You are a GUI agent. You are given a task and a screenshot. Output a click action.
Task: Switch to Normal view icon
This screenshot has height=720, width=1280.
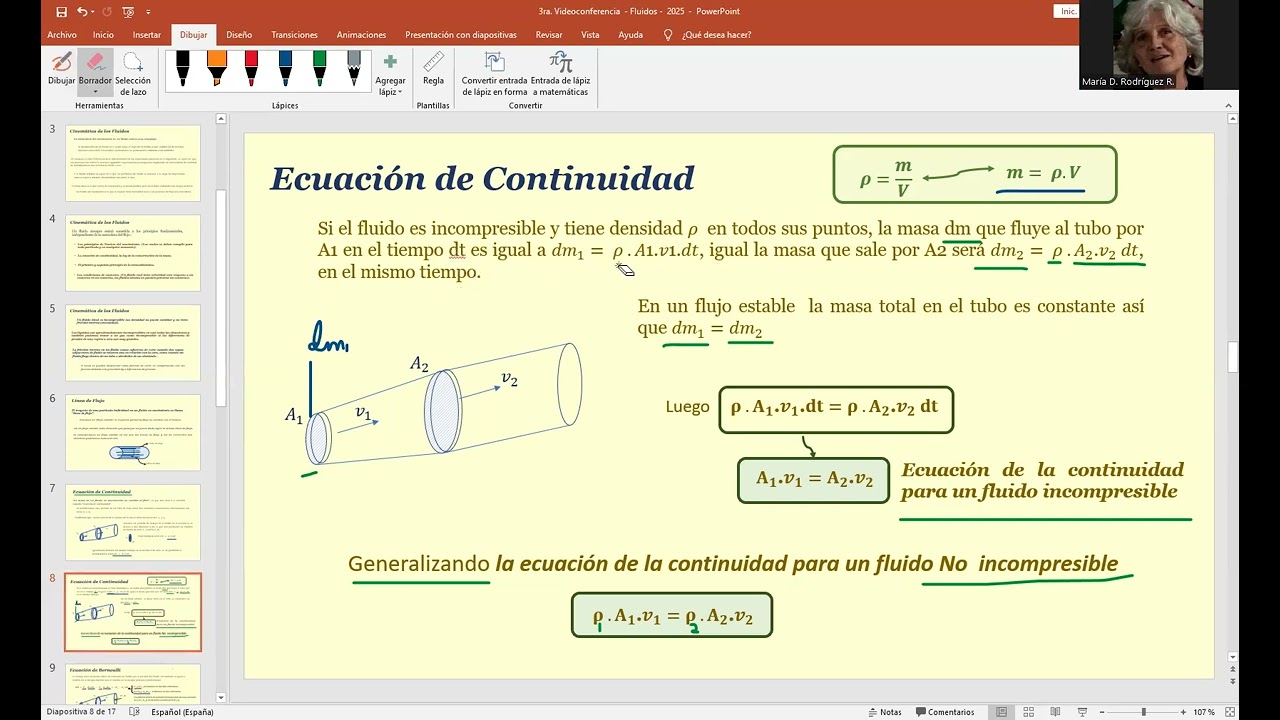pos(1002,712)
